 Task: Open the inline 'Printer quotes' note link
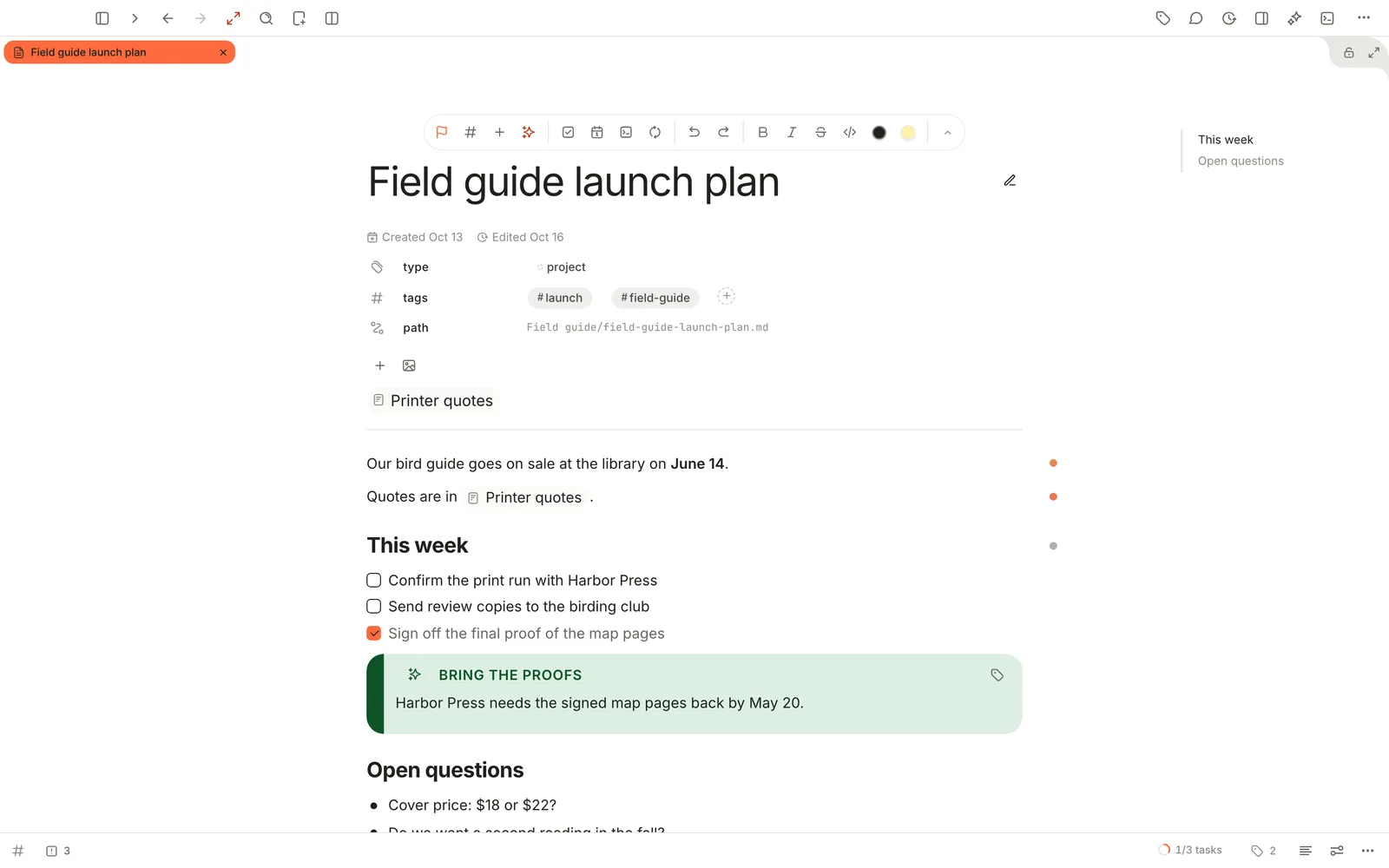click(x=524, y=497)
